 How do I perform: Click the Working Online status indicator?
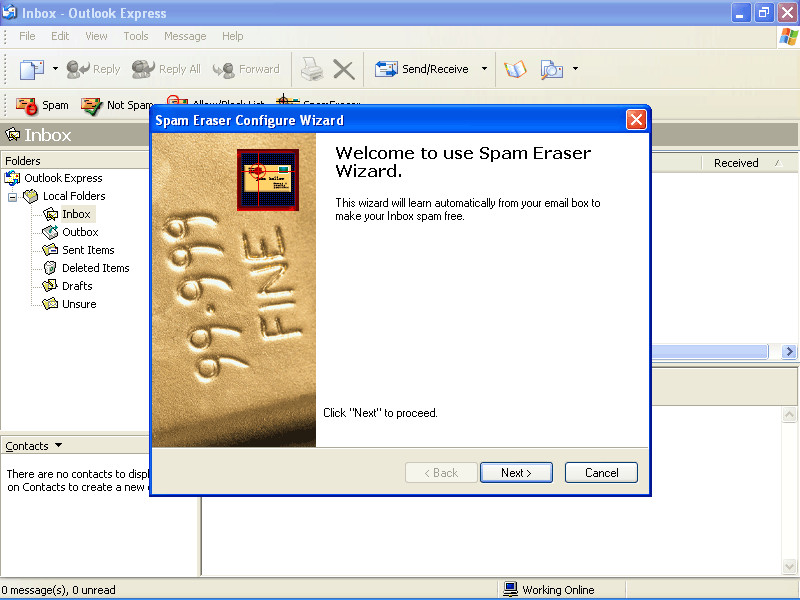coord(549,590)
